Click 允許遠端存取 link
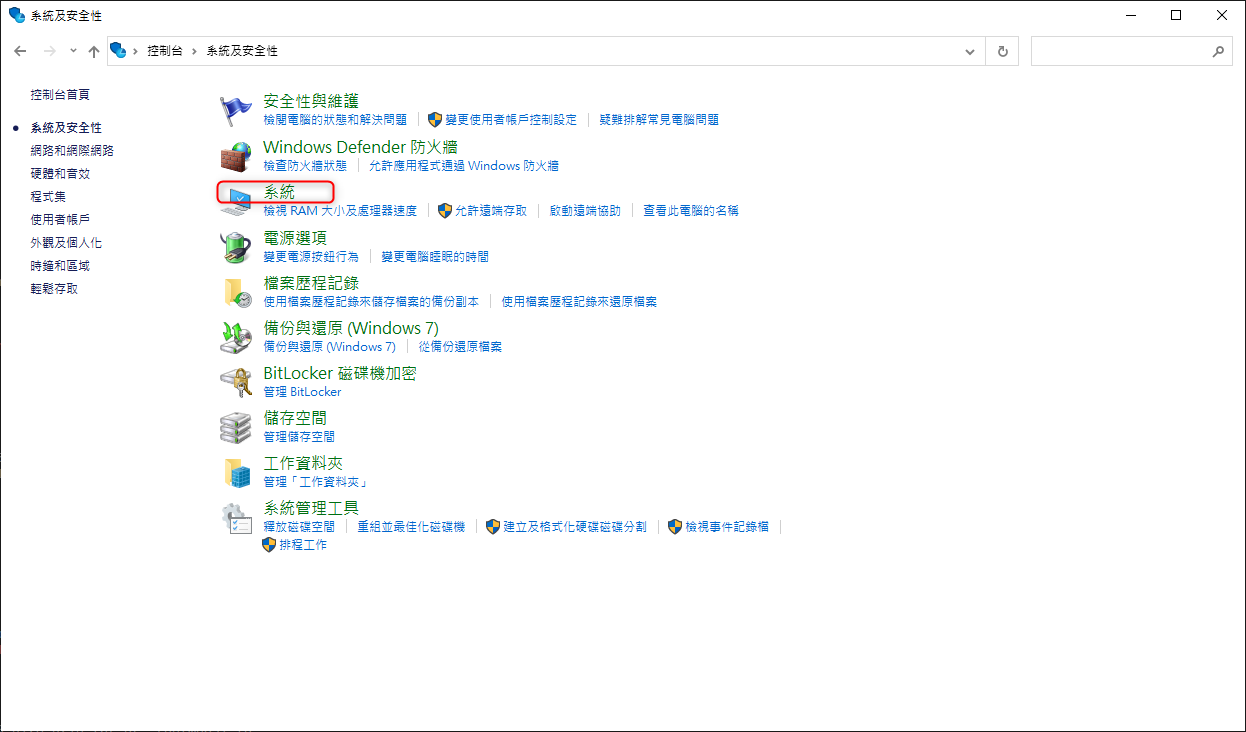The height and width of the screenshot is (732, 1246). [491, 211]
